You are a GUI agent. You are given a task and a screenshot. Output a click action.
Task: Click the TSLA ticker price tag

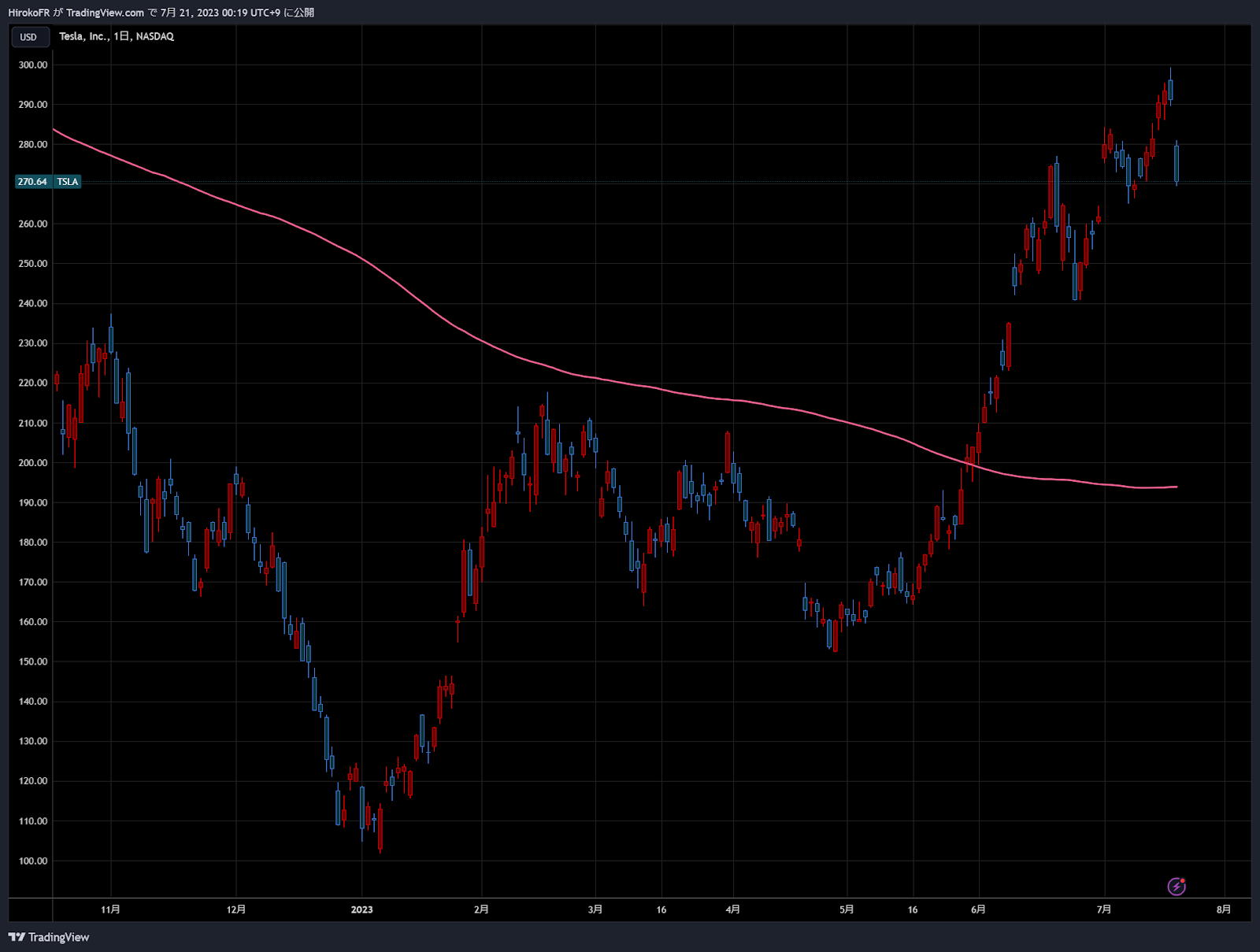point(68,182)
